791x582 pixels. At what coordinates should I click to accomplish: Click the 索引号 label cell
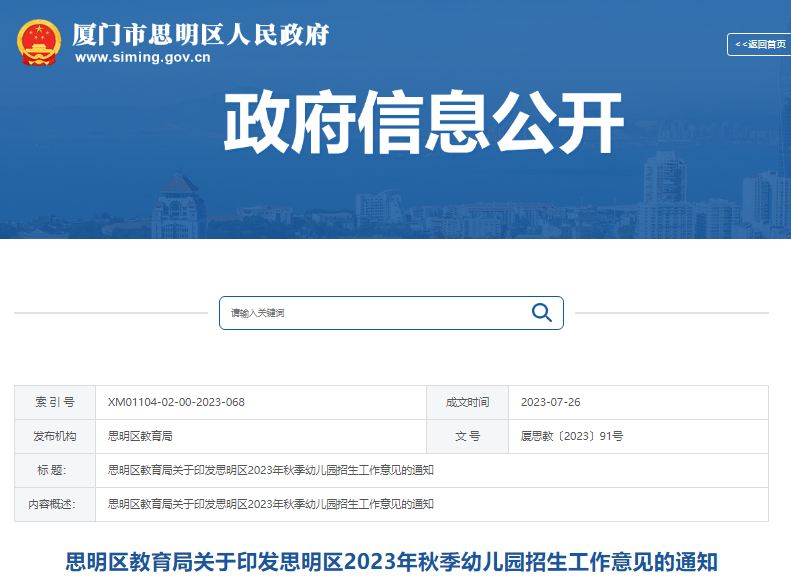pyautogui.click(x=55, y=402)
